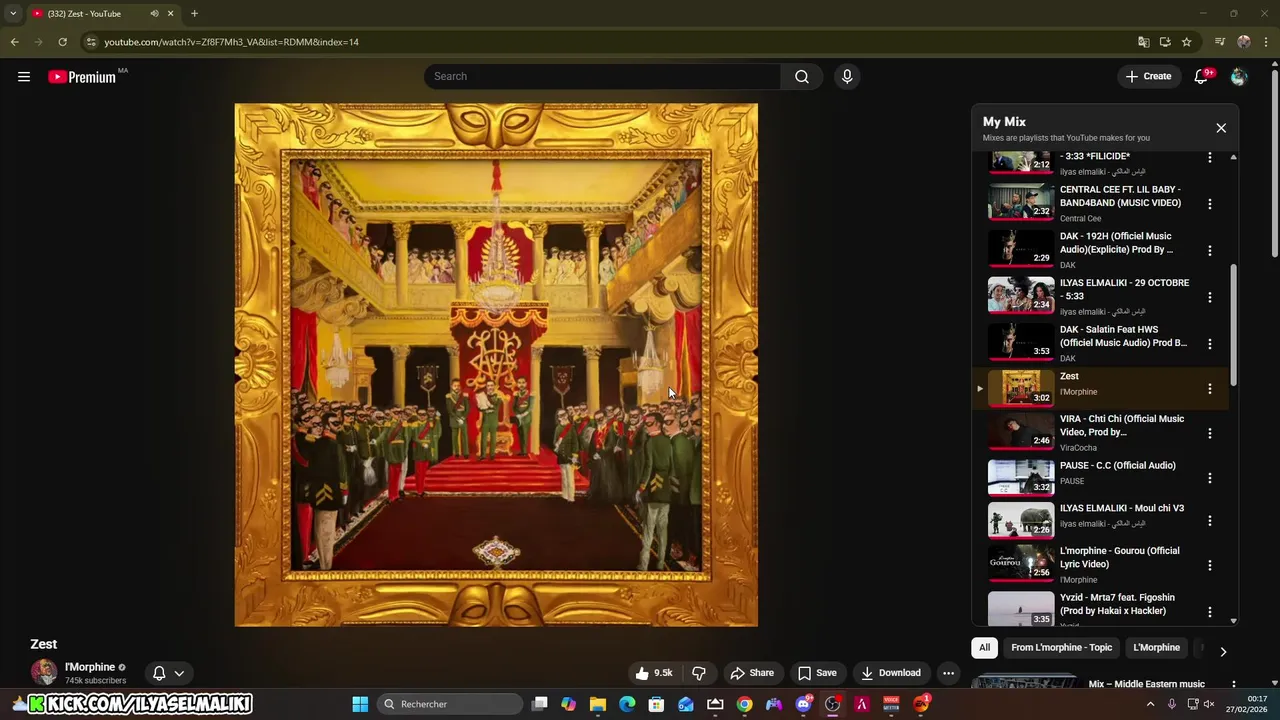1280x720 pixels.
Task: Go to YouTube Premium home logo
Action: [x=82, y=77]
